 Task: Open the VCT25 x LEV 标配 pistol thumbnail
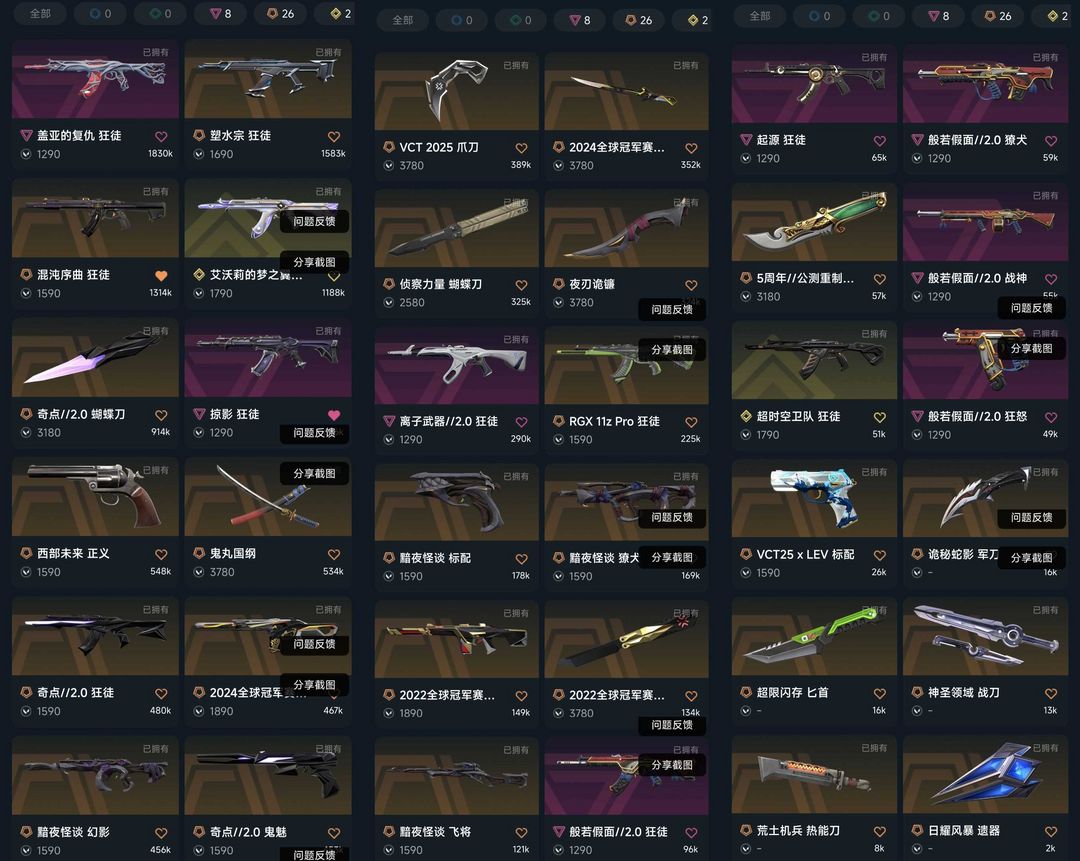[814, 498]
